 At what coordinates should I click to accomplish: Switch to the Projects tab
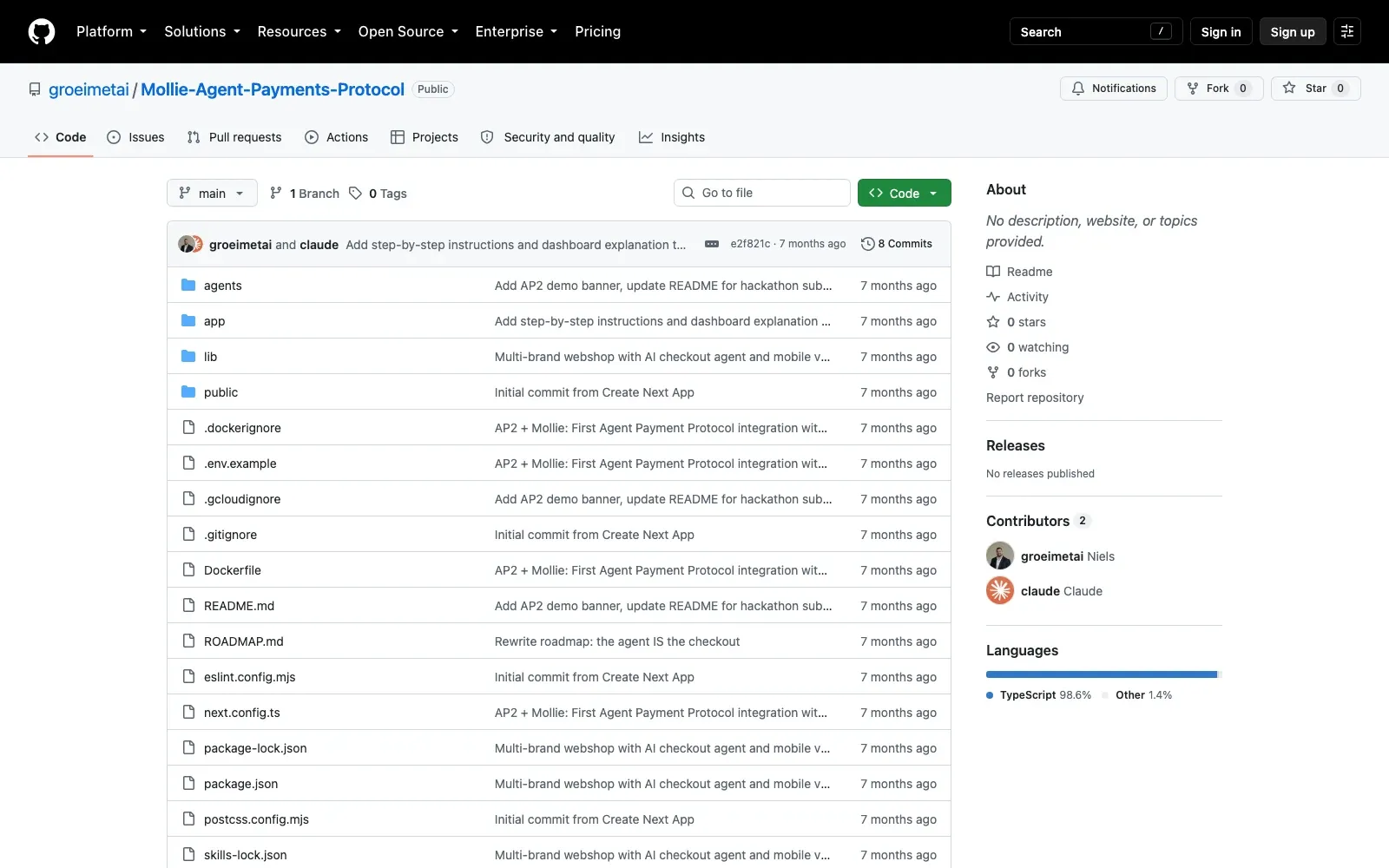coord(425,137)
